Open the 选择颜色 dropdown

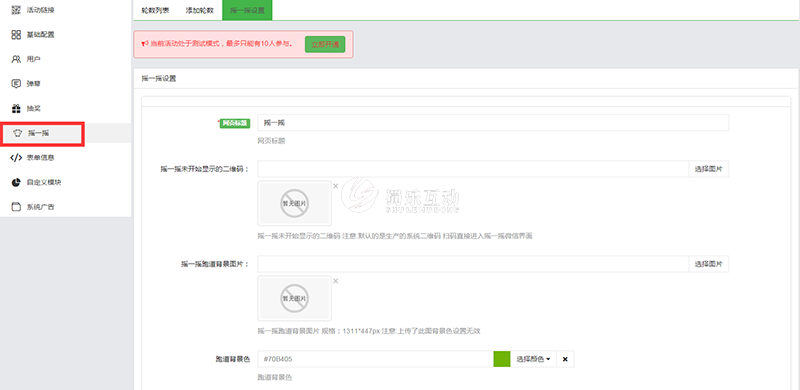coord(533,359)
